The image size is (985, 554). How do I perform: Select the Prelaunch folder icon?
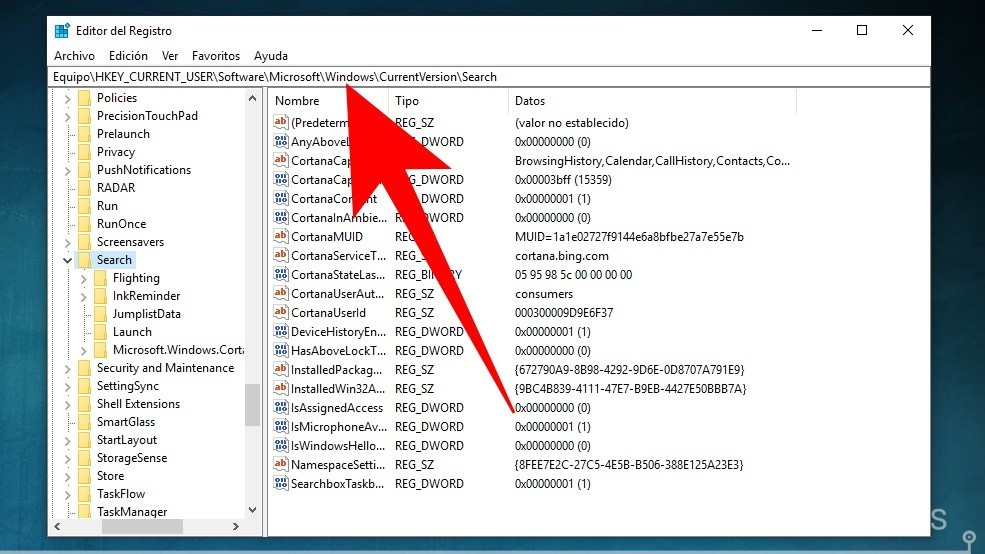click(x=84, y=134)
